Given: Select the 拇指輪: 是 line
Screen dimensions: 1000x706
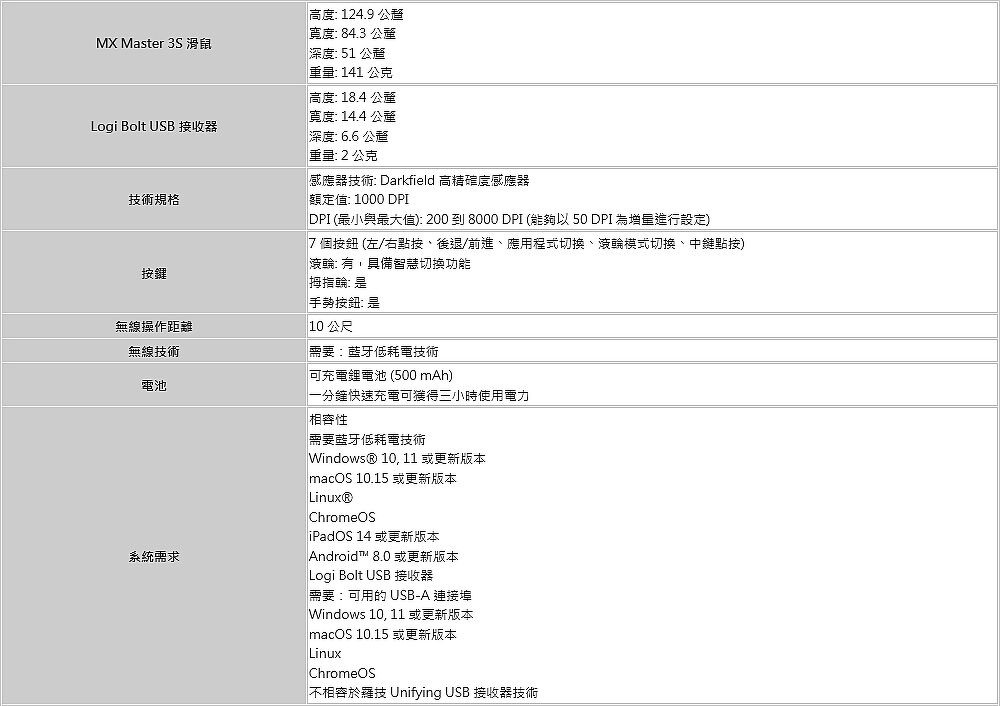Looking at the screenshot, I should click(338, 283).
